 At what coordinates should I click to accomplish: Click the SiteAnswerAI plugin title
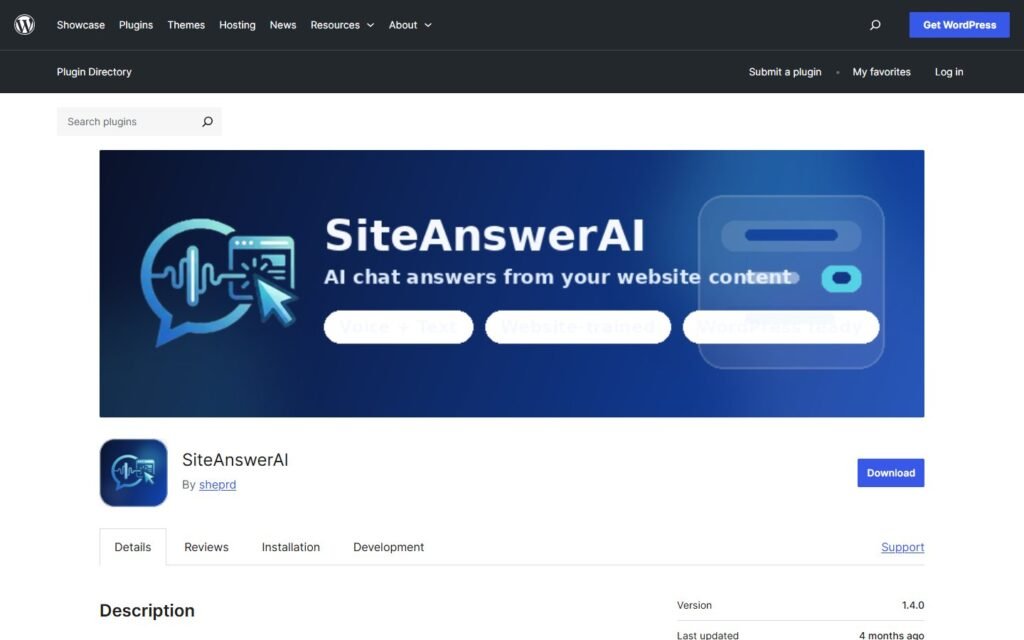(x=235, y=460)
